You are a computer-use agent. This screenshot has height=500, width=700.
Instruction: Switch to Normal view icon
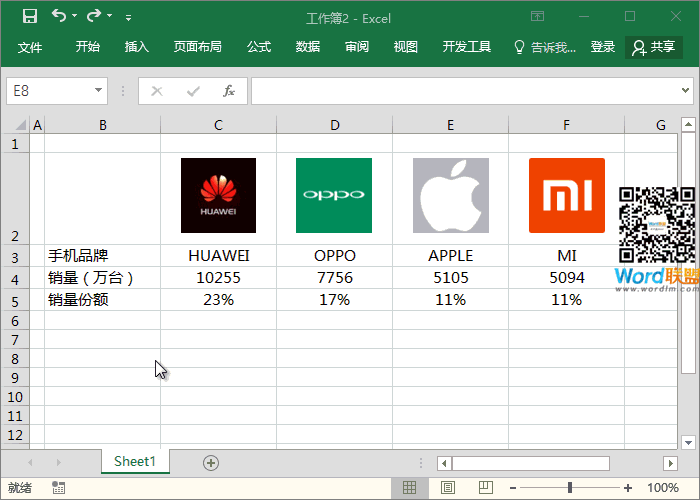click(409, 488)
